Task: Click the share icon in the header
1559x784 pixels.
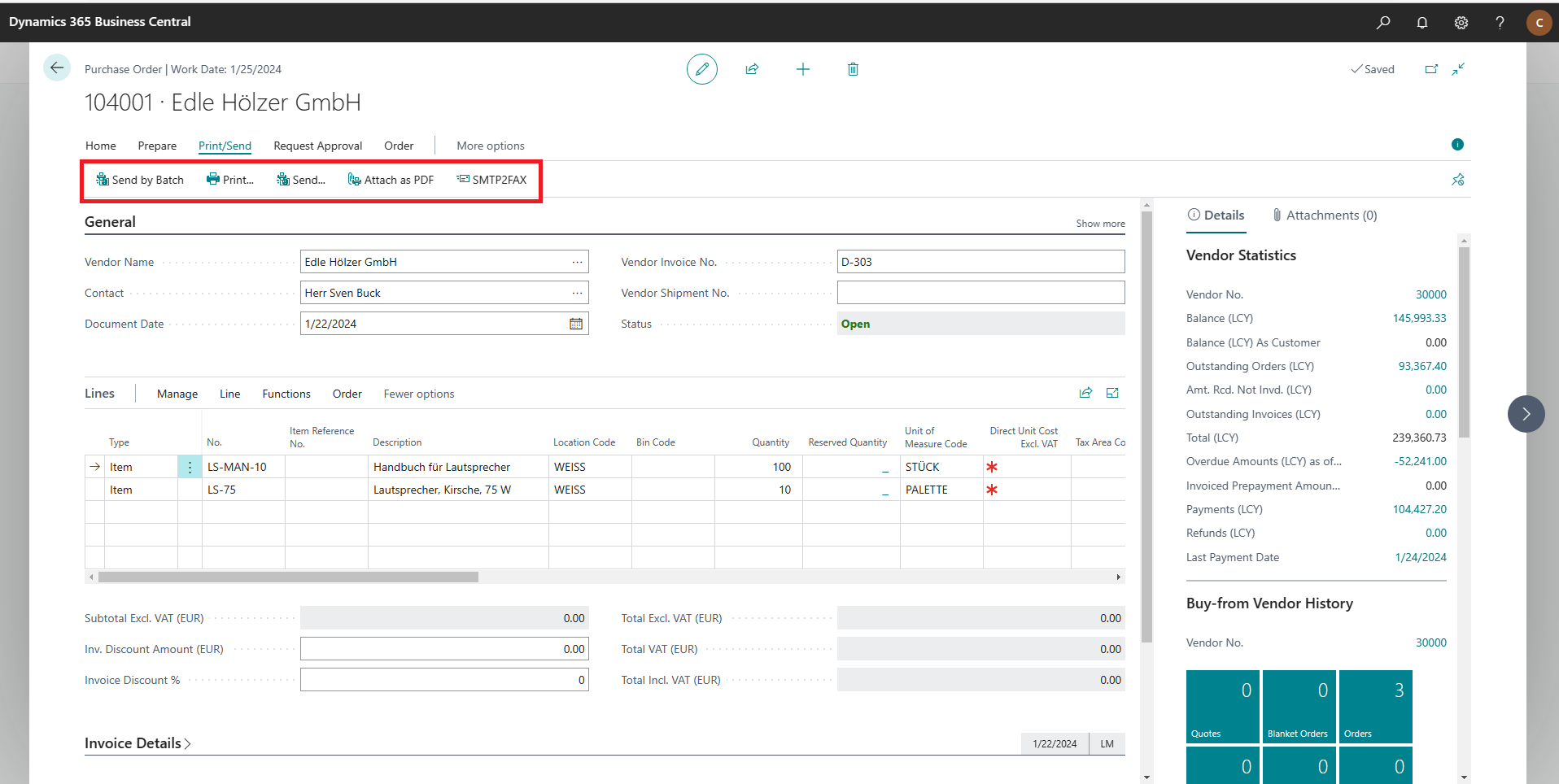Action: click(x=752, y=69)
